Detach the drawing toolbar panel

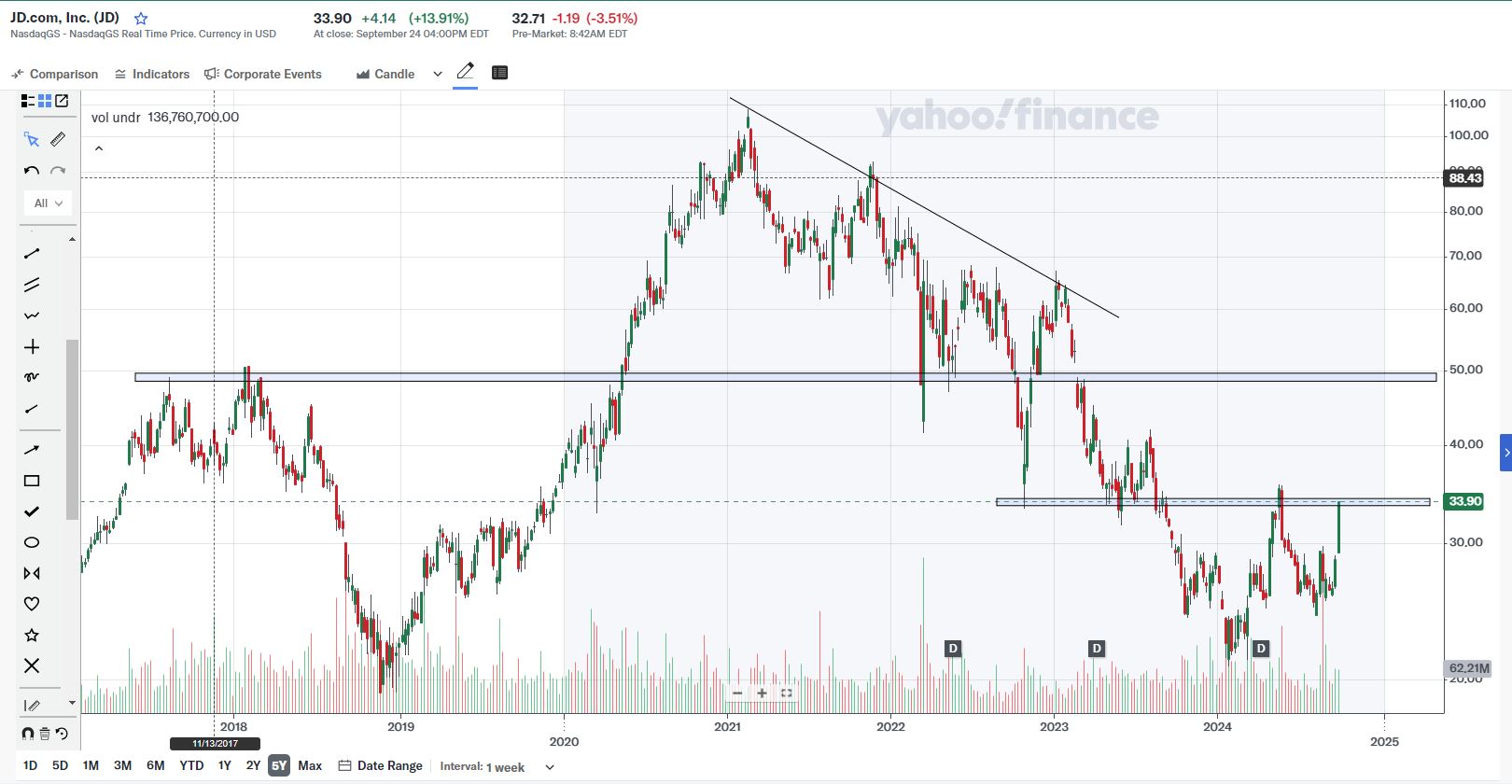coord(62,101)
